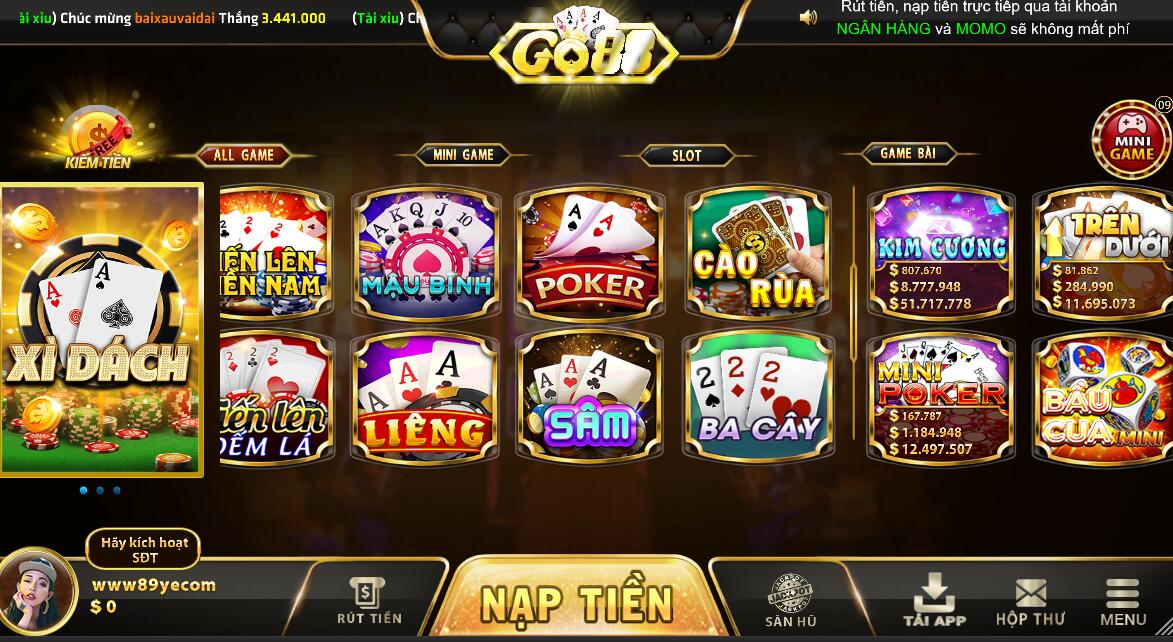
Task: Launch the Poker game icon
Action: pos(589,254)
